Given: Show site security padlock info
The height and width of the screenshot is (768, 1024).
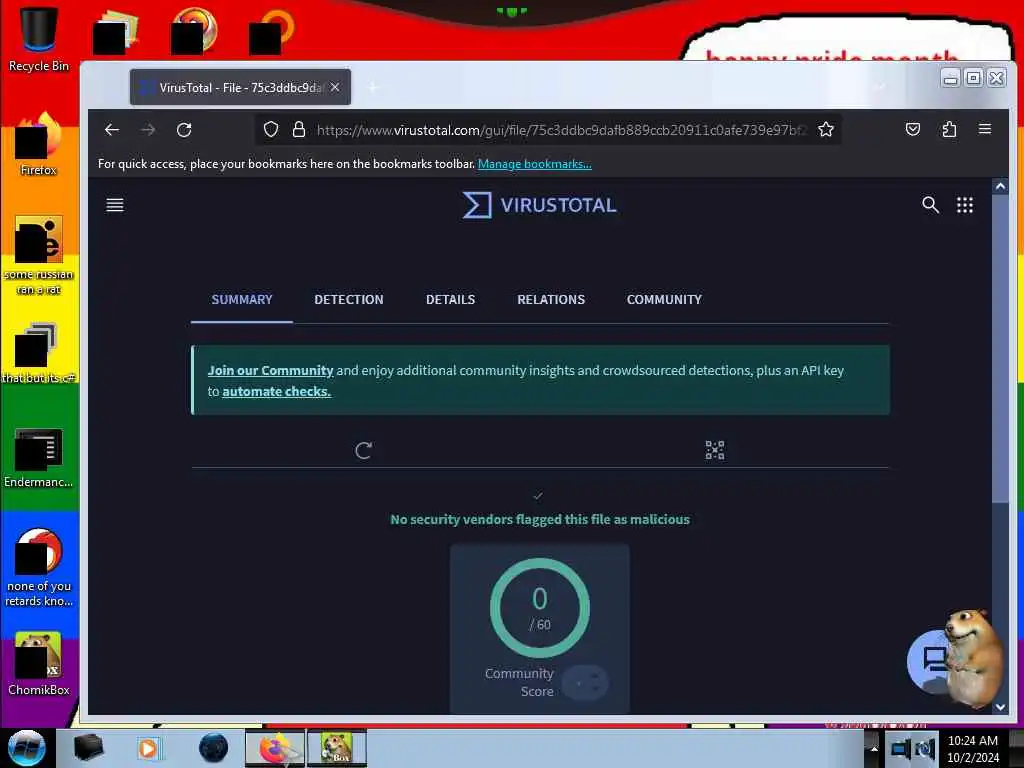Looking at the screenshot, I should [x=299, y=130].
